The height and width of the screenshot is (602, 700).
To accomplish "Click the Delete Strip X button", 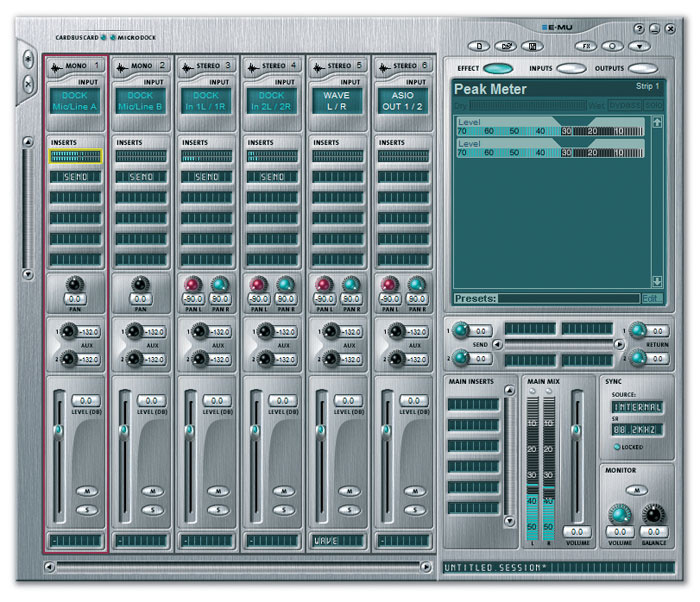I will (27, 86).
